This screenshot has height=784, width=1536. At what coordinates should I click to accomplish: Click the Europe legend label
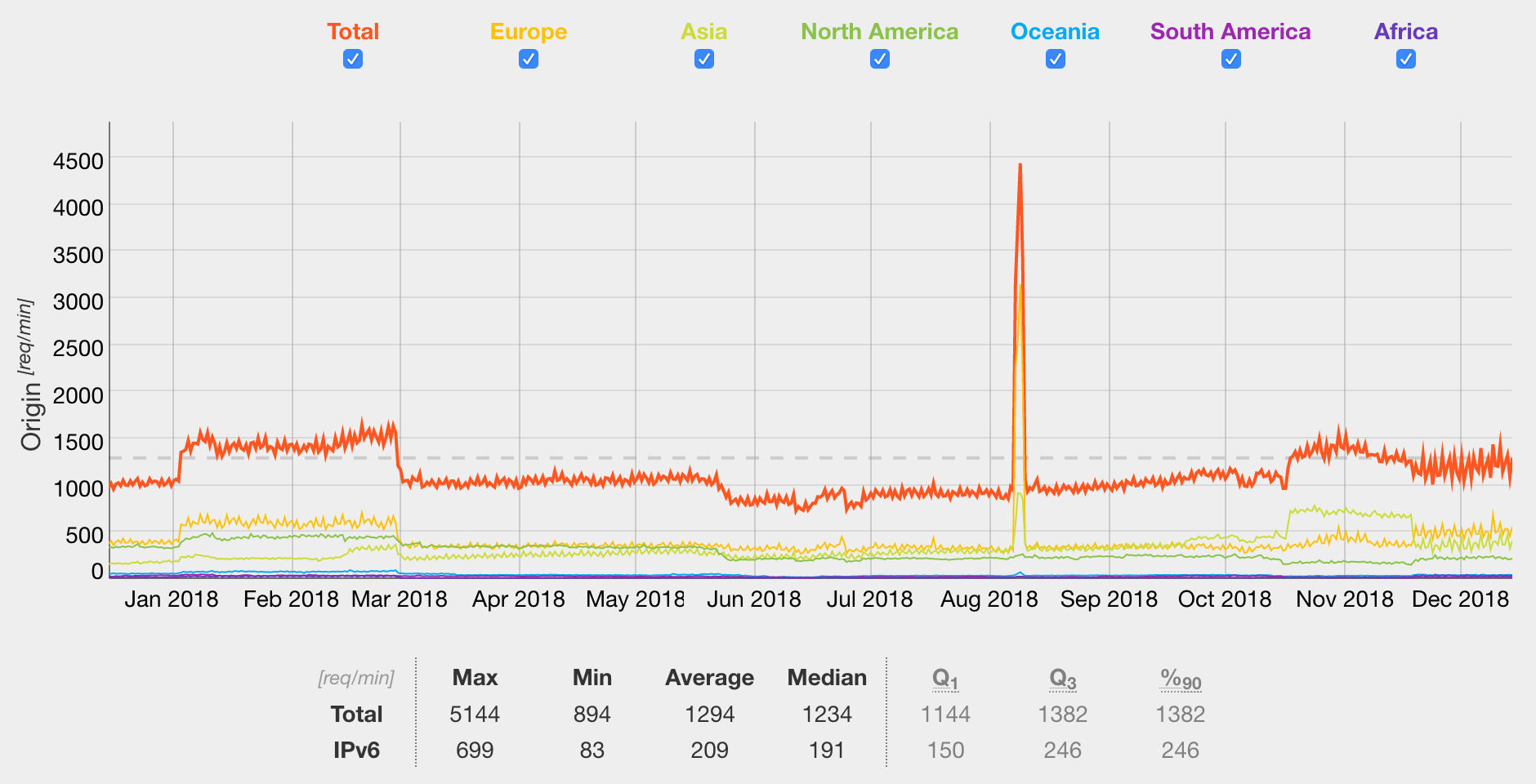tap(529, 32)
